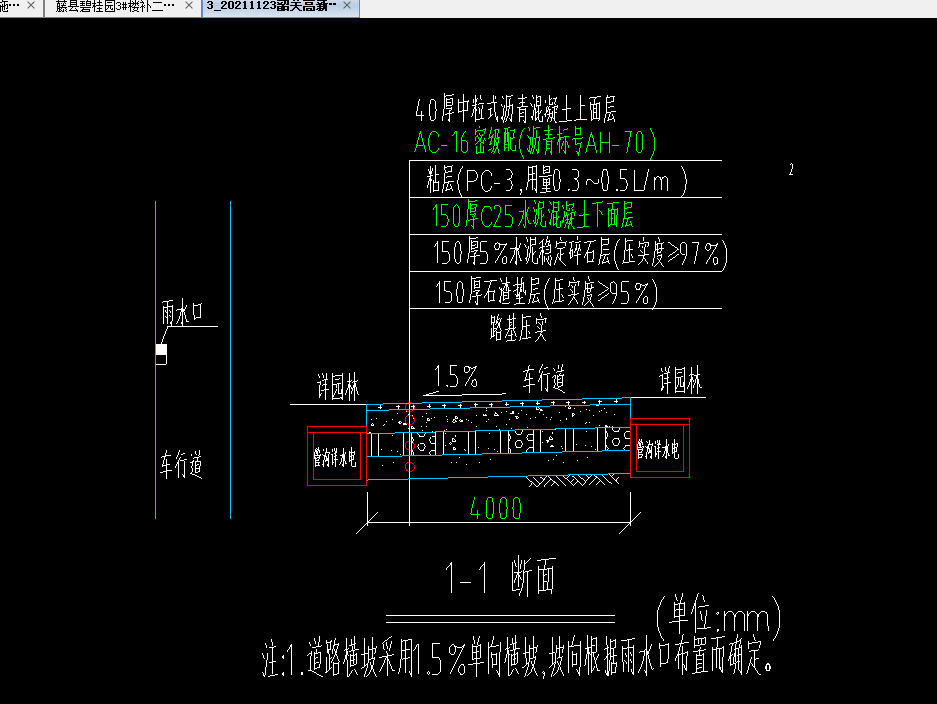Click the right 详园林 label
Screen dimensions: 937x704
point(680,381)
